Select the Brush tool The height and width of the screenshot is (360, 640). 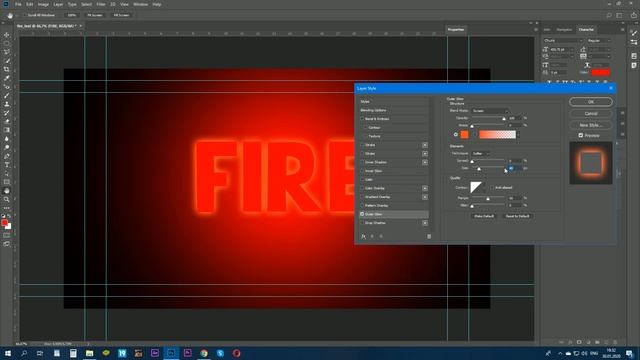pyautogui.click(x=7, y=96)
